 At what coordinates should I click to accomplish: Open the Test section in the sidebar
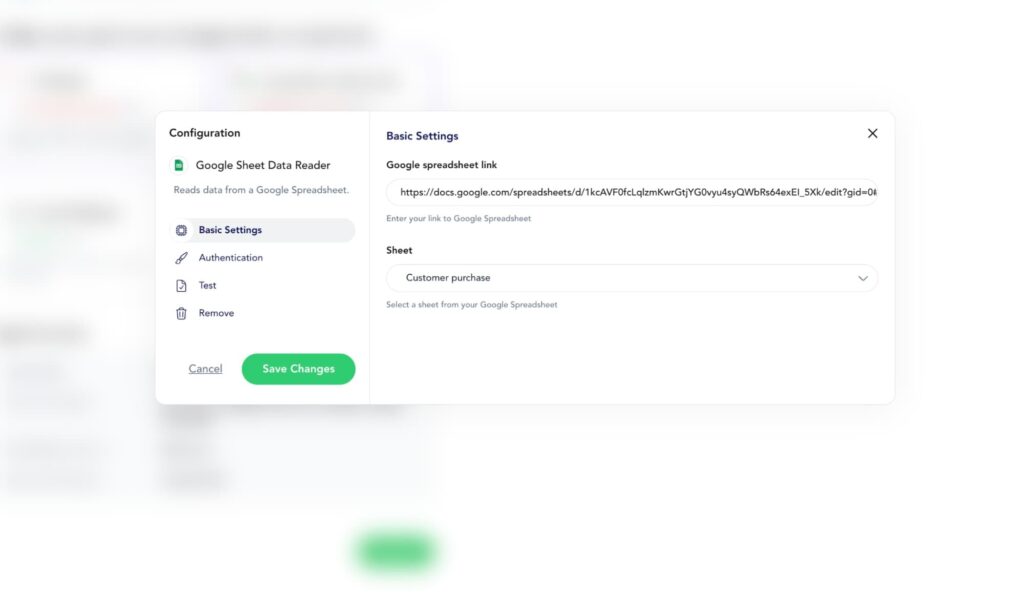point(207,285)
